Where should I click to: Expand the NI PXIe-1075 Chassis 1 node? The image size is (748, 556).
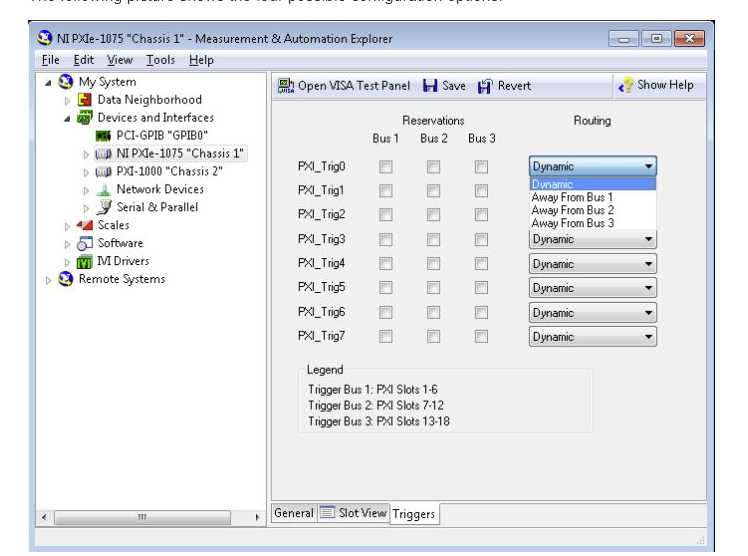(x=86, y=154)
